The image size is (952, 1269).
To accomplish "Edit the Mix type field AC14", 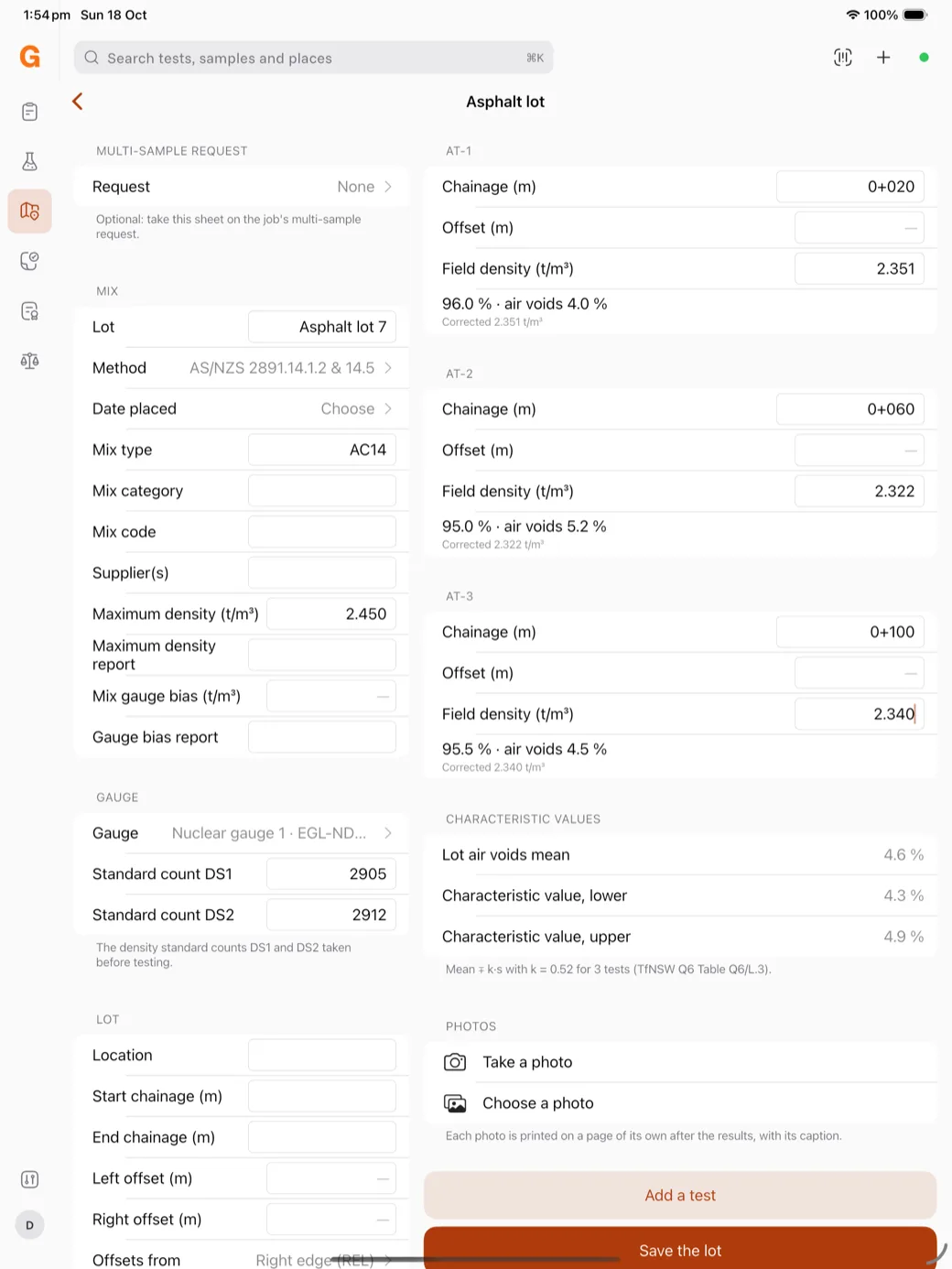I will 322,450.
